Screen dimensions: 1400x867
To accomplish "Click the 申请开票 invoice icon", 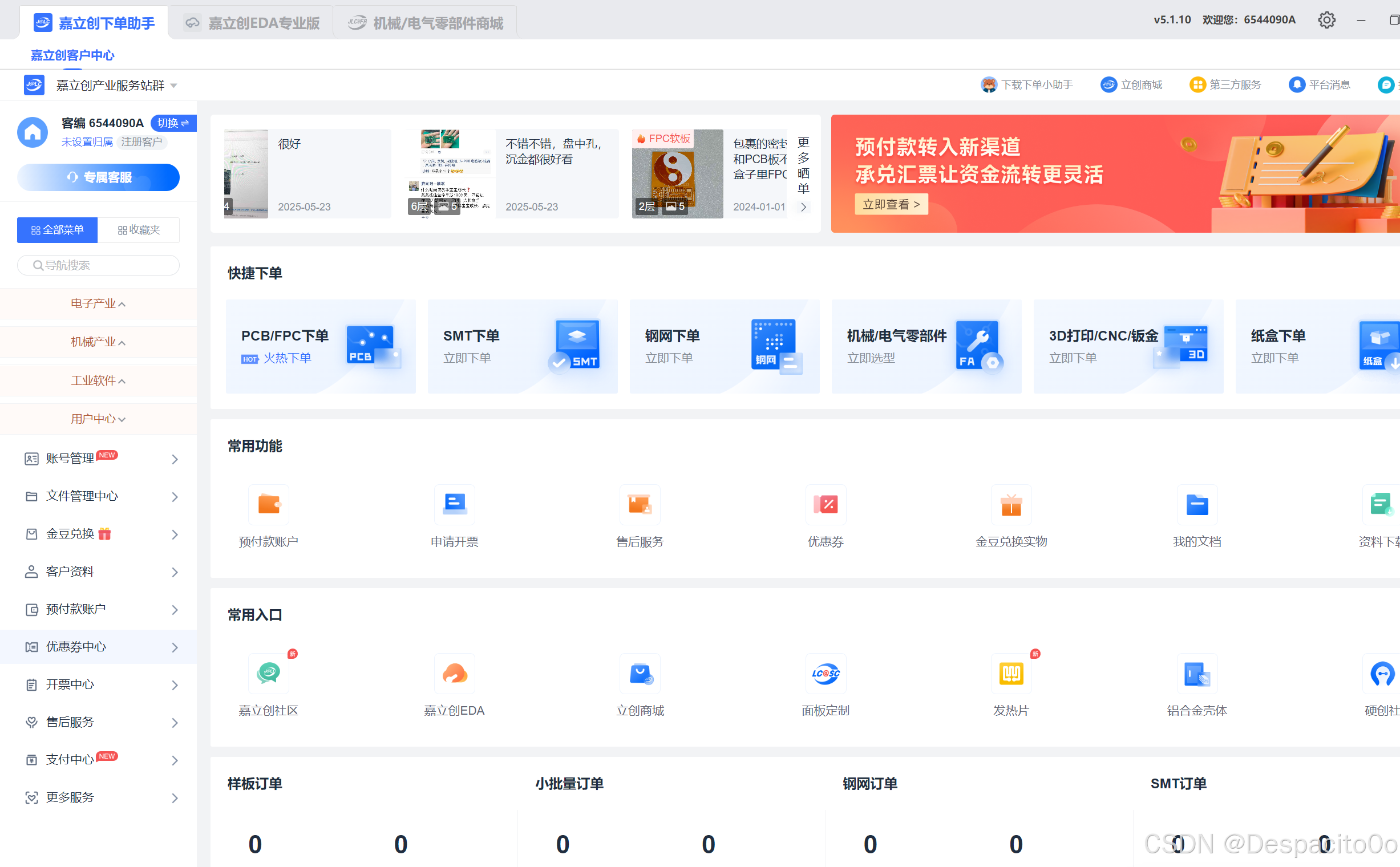I will tap(454, 505).
